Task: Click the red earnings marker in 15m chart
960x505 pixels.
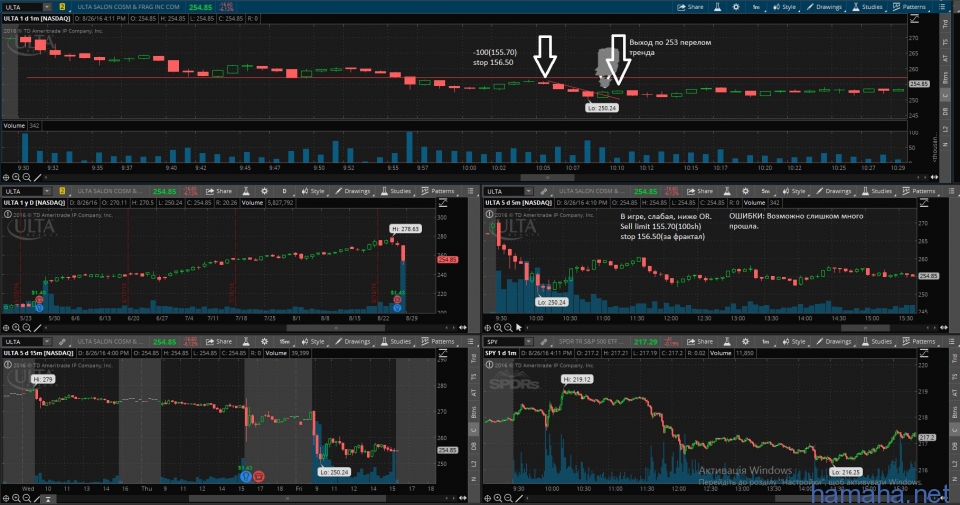Action: click(258, 476)
